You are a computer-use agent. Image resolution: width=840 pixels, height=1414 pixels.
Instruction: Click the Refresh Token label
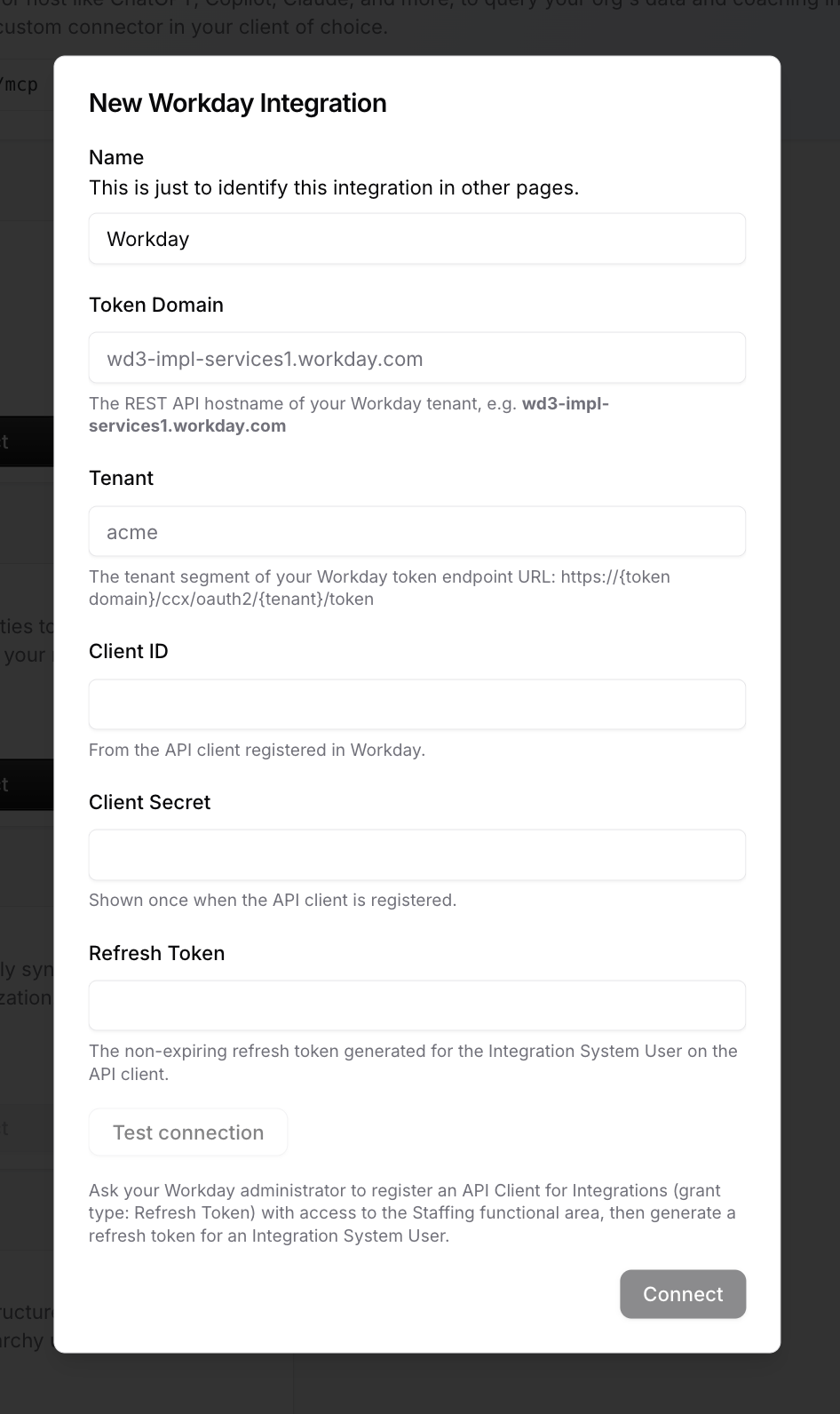pos(157,953)
